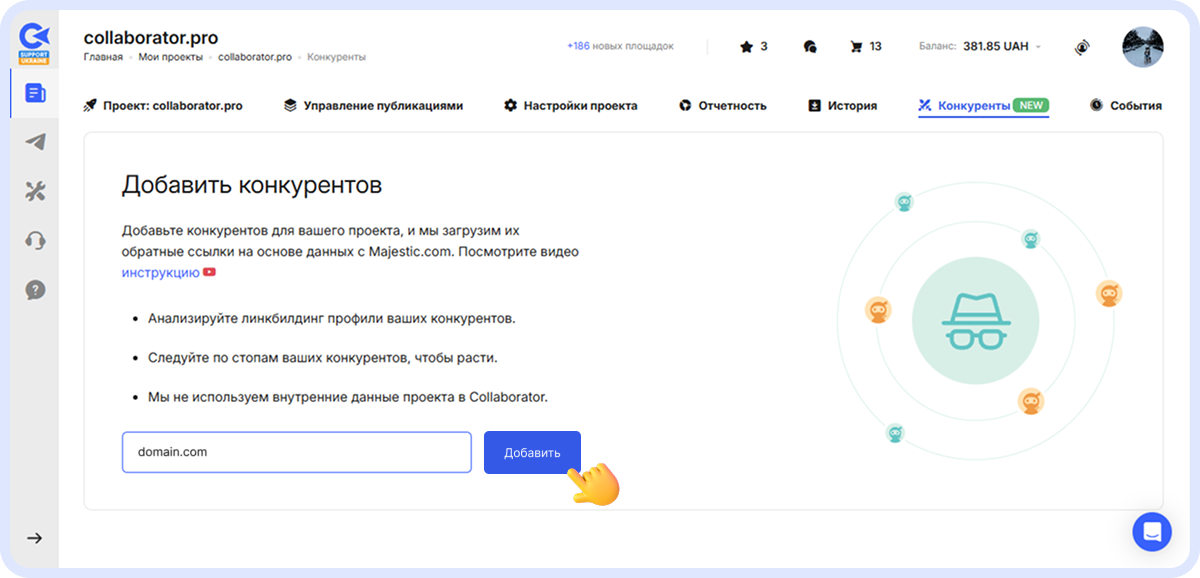Open support via the headphones sidebar icon
Screen dimensions: 1200x578
pos(34,241)
